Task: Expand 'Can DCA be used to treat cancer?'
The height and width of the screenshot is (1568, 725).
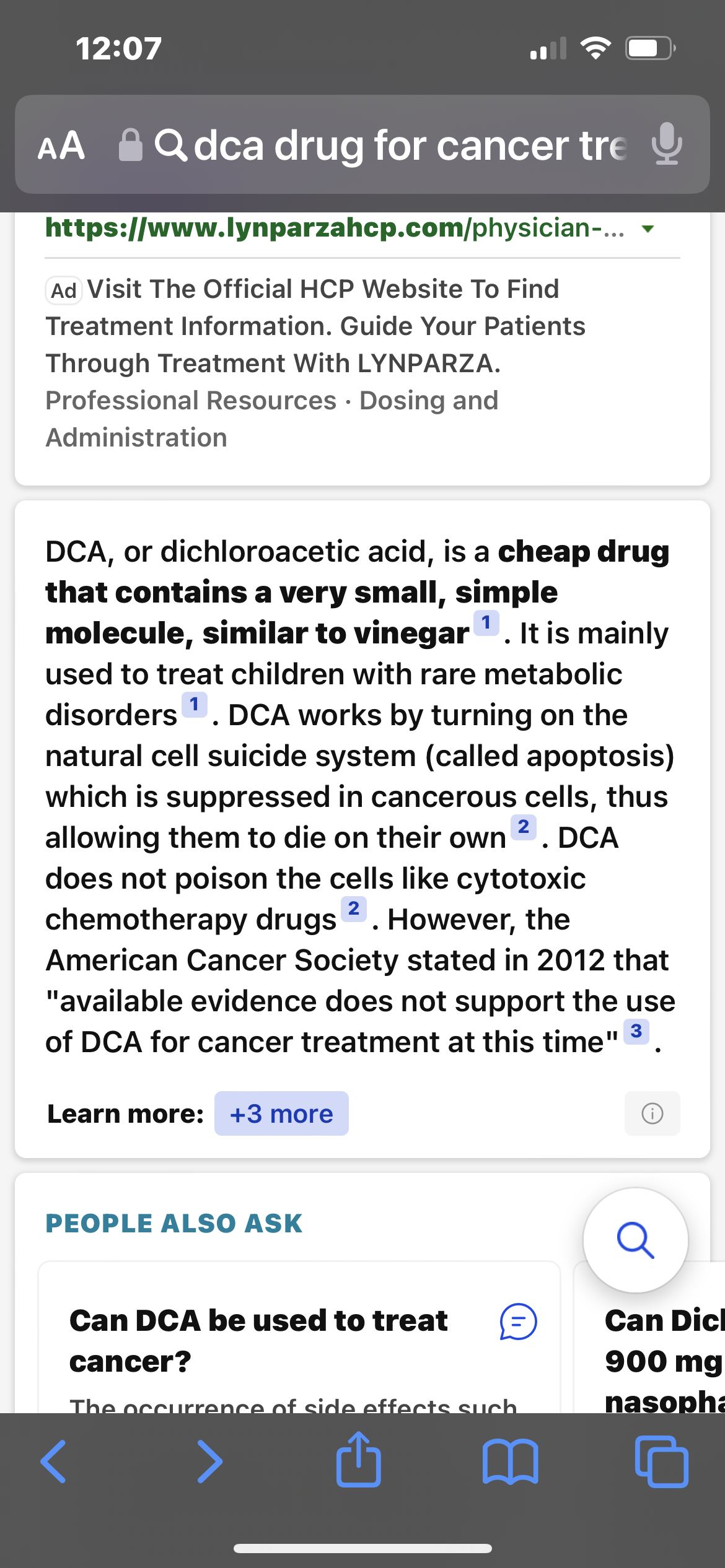Action: [258, 1340]
